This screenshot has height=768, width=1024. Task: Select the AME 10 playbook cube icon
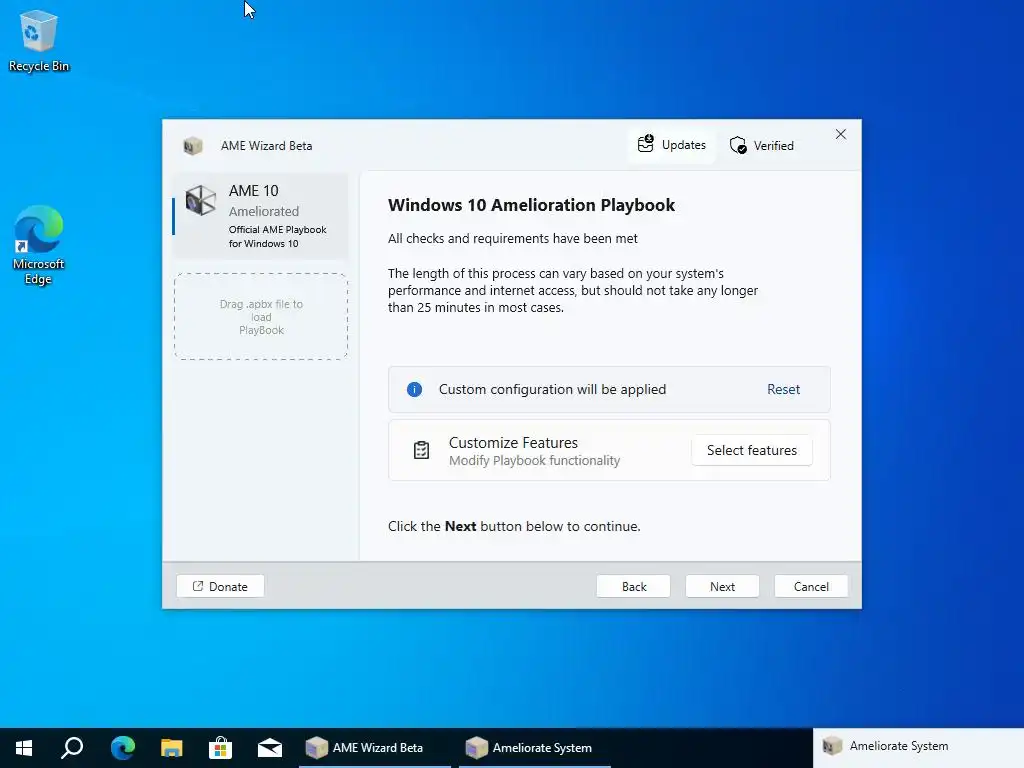click(200, 200)
